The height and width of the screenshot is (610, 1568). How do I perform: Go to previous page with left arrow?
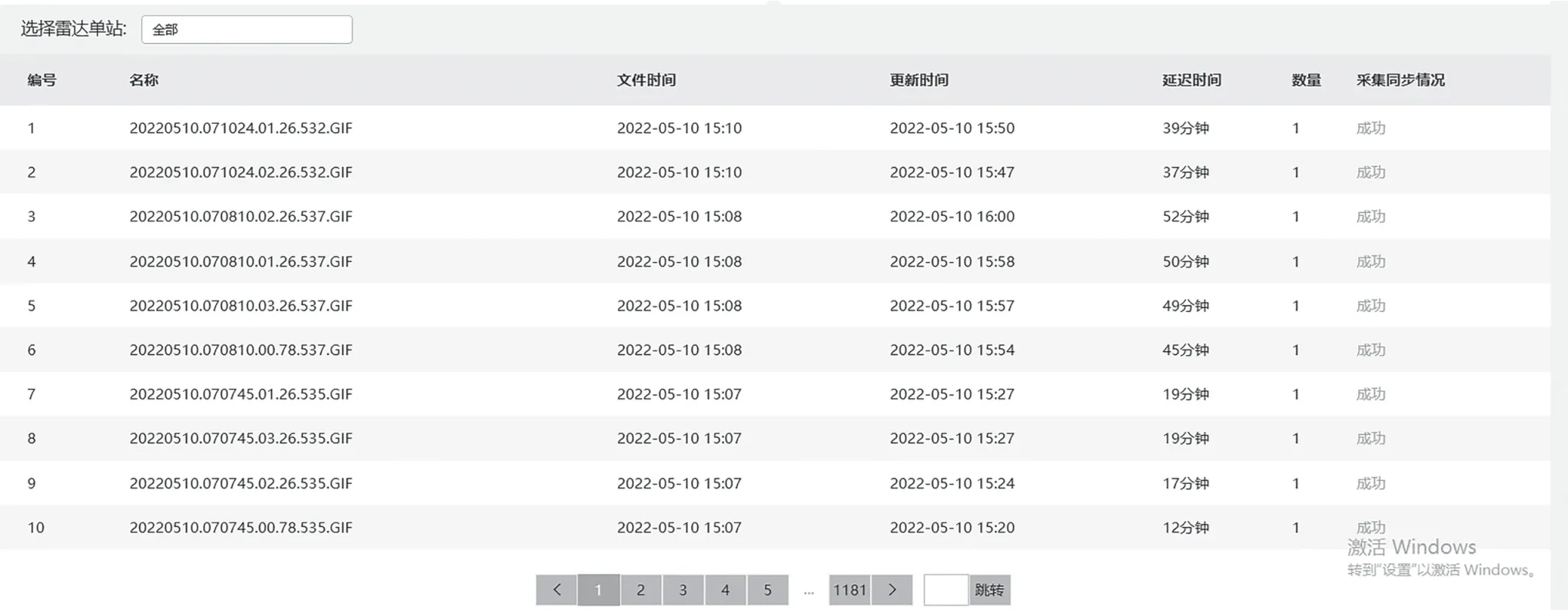[x=556, y=590]
